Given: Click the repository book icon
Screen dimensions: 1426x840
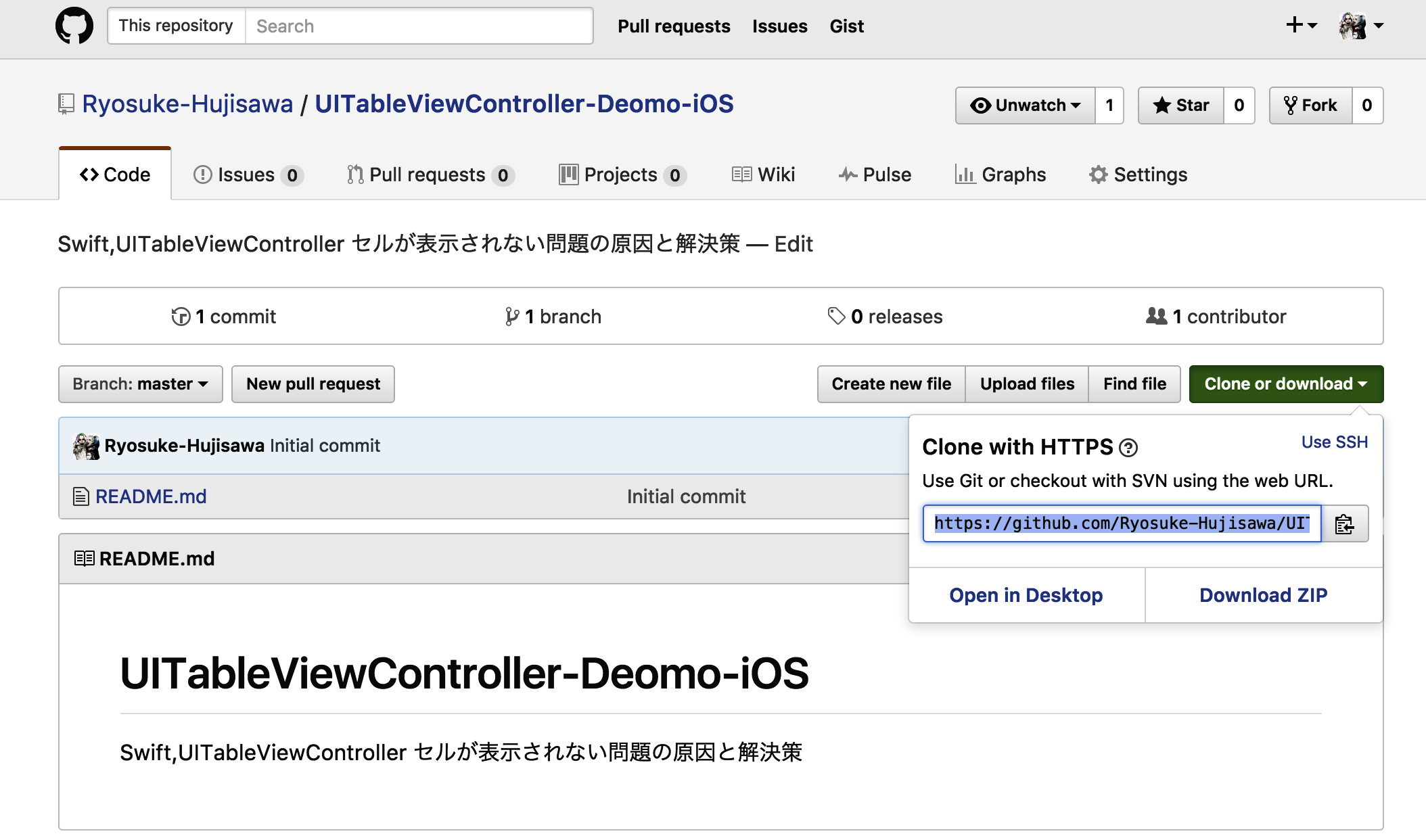Looking at the screenshot, I should click(x=66, y=104).
